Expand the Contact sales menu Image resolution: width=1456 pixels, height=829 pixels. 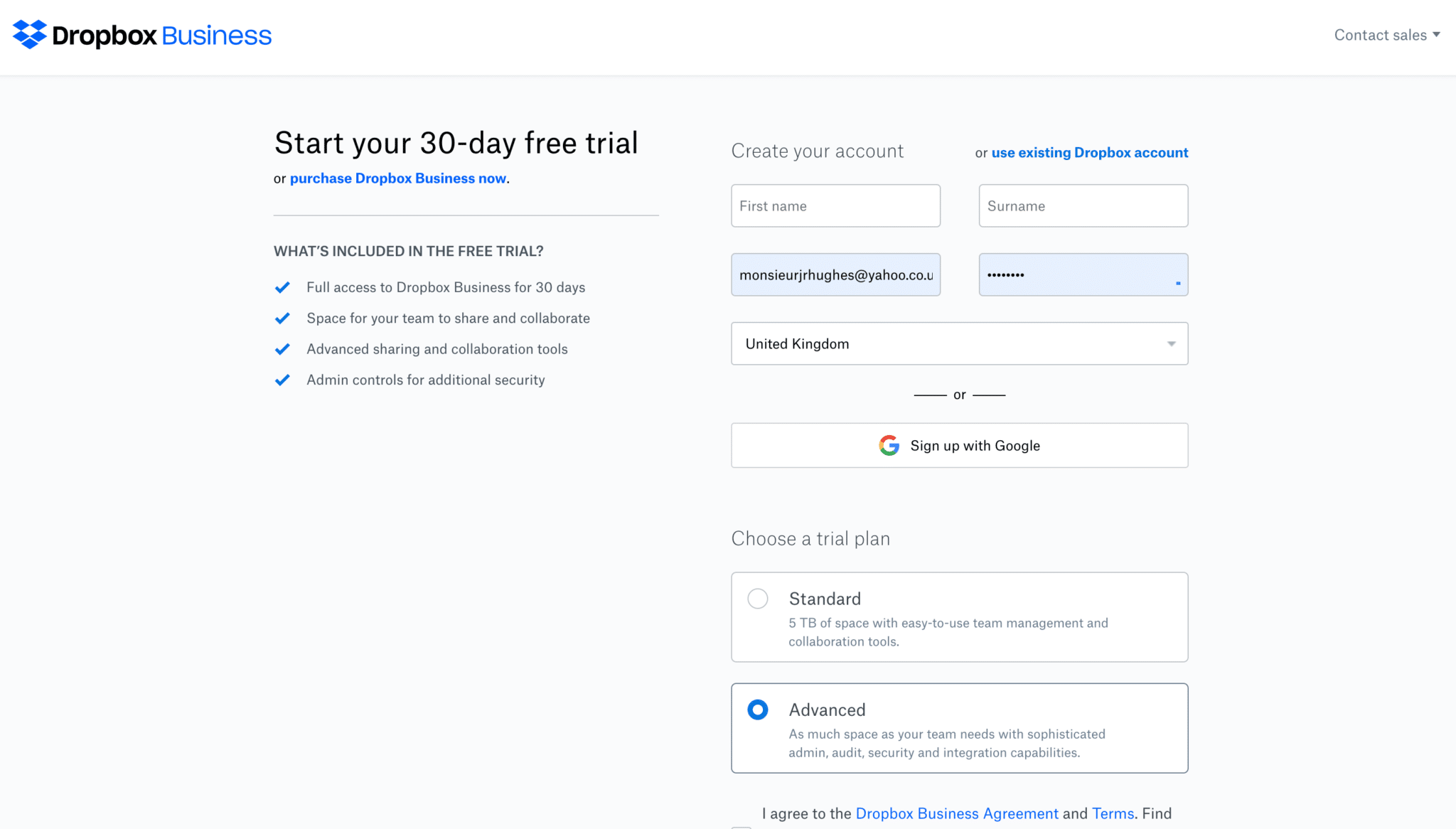coord(1386,35)
